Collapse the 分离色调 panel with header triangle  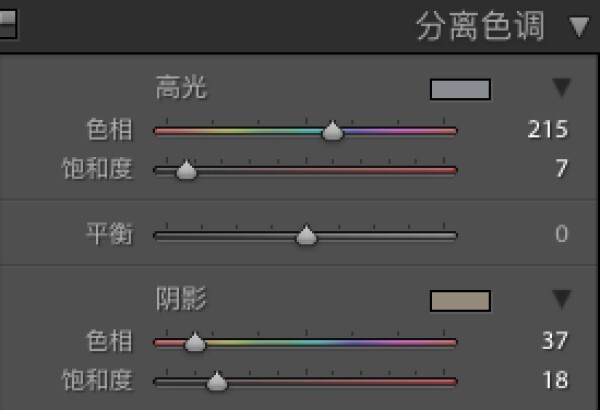579,27
